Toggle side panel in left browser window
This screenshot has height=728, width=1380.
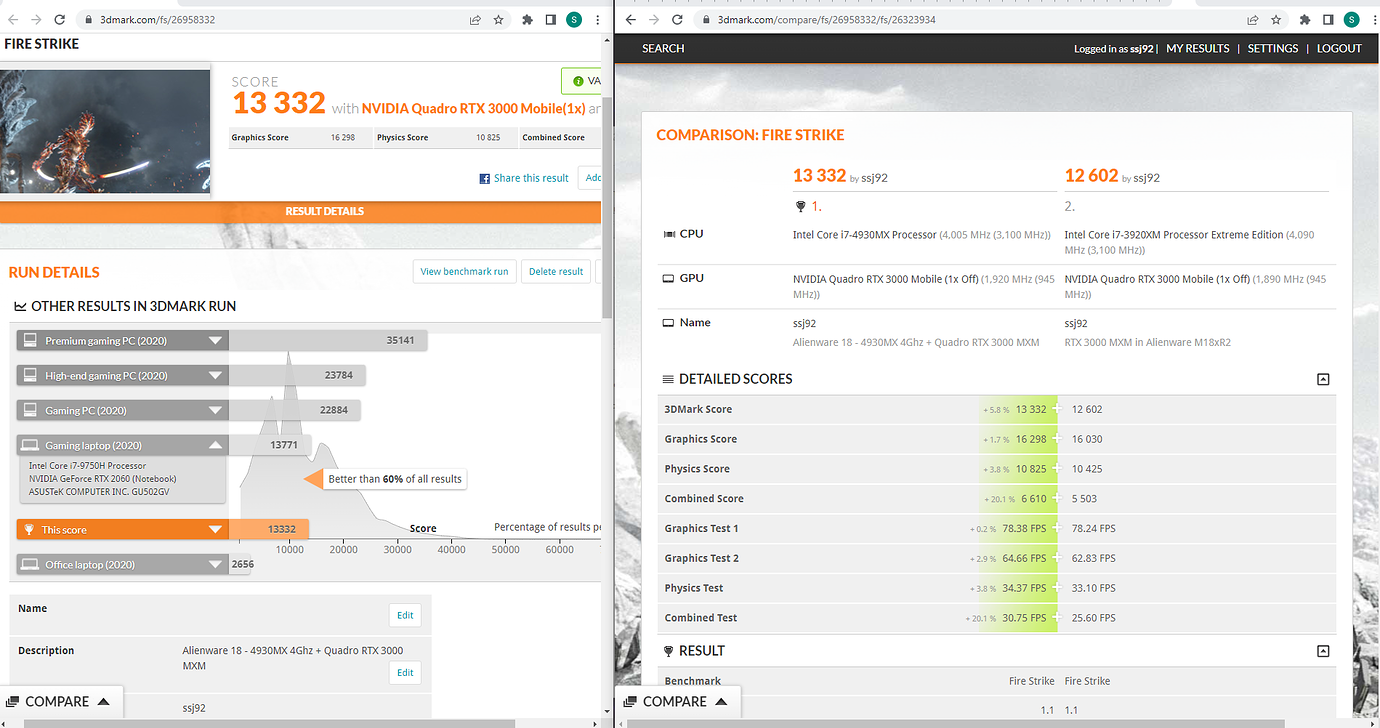pyautogui.click(x=550, y=19)
